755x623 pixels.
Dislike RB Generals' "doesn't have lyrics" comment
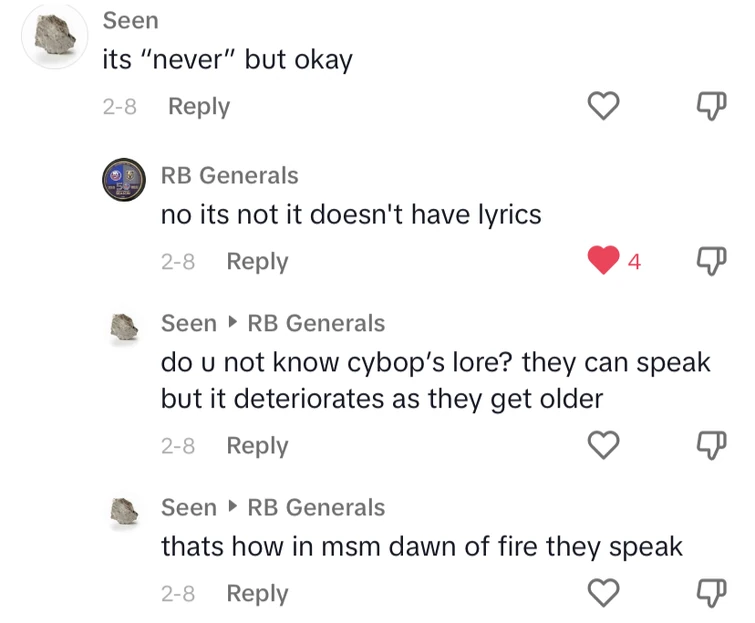coord(709,261)
